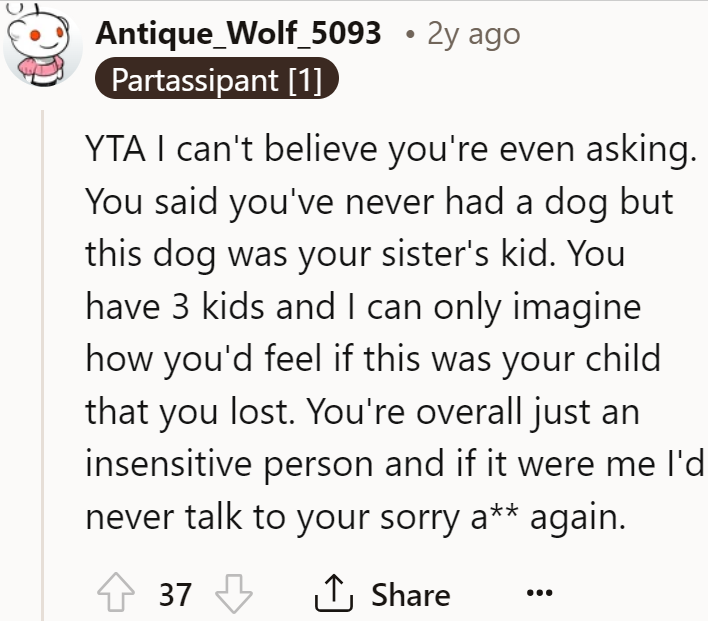
Task: Open the Snoo avatar profile picture
Action: (x=43, y=45)
